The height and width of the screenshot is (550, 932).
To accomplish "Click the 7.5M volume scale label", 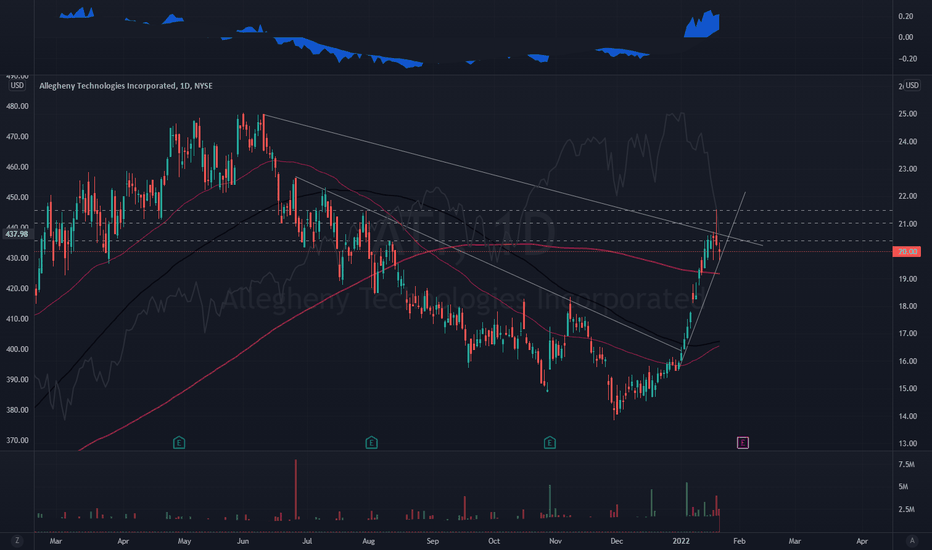I will 906,464.
